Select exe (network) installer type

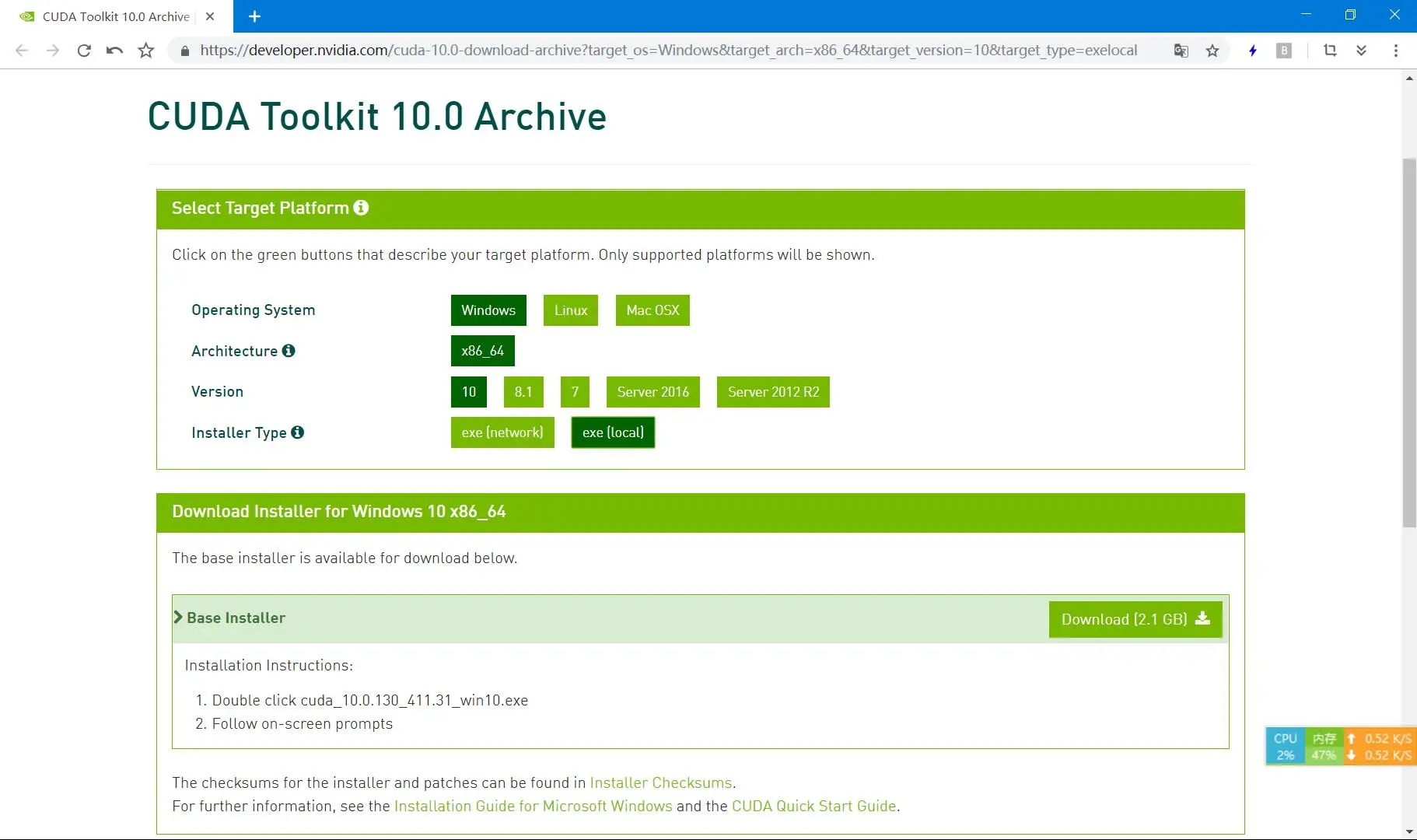tap(502, 432)
